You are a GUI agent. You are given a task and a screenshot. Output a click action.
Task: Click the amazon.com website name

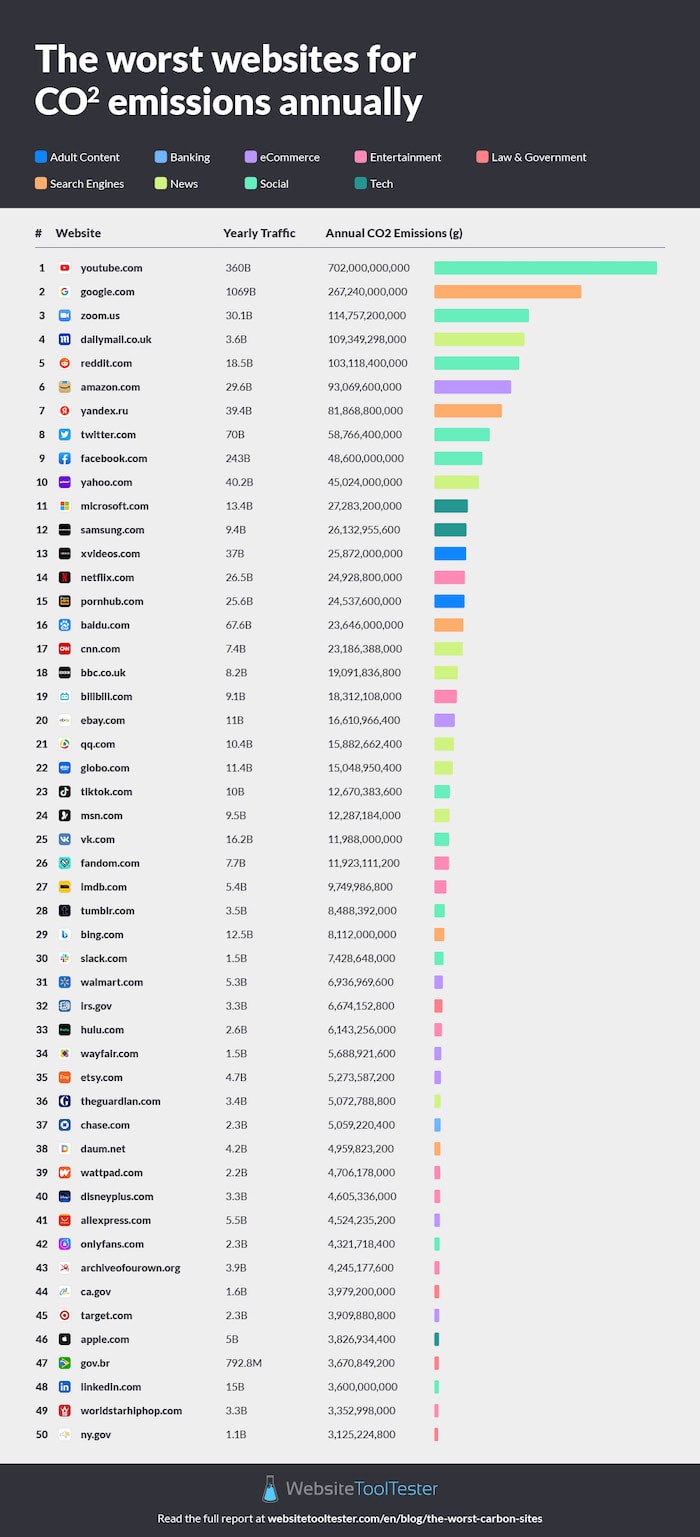click(110, 387)
